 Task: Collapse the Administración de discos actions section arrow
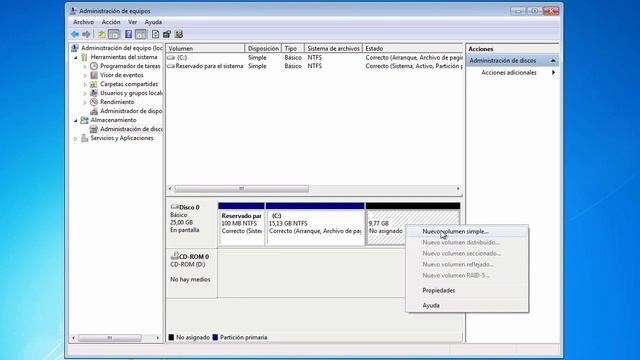pos(553,60)
